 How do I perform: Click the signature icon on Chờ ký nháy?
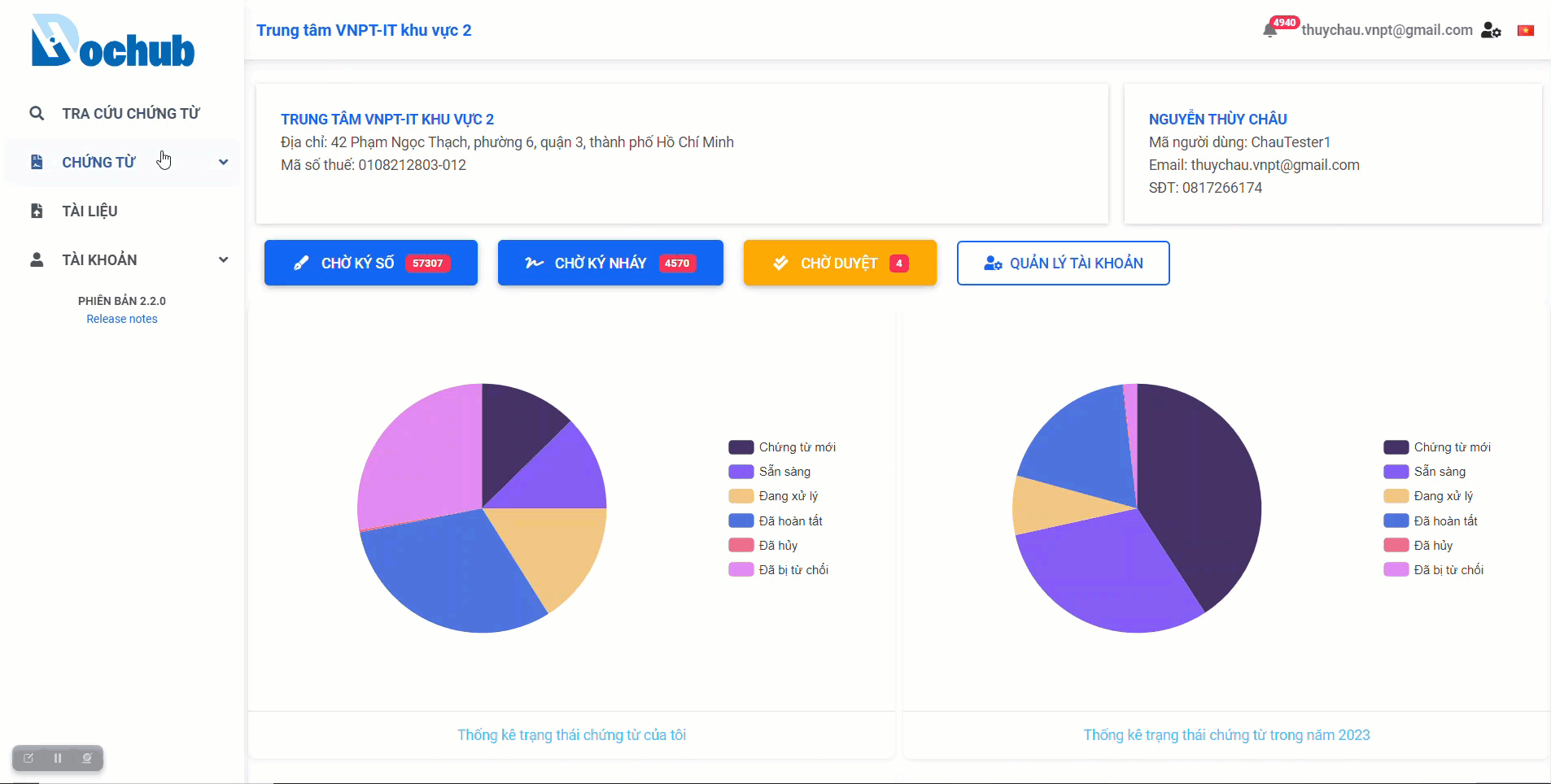pos(534,263)
